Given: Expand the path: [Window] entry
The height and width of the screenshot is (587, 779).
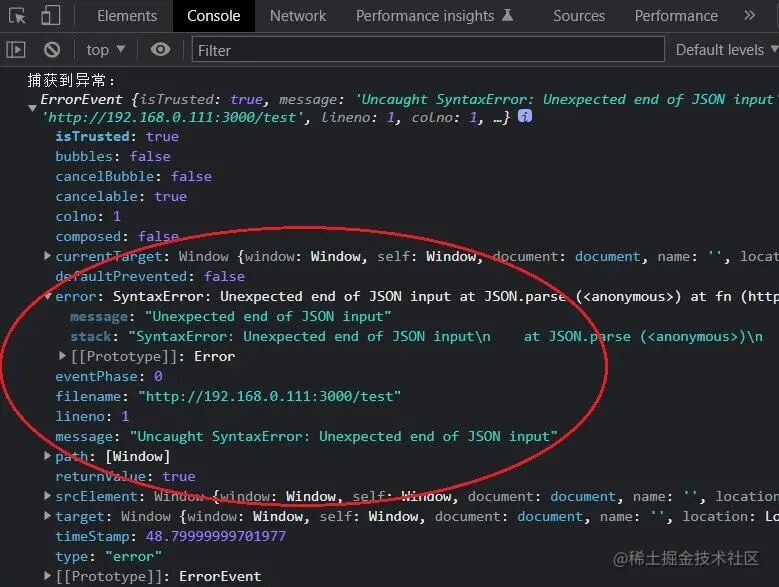Looking at the screenshot, I should (x=47, y=455).
